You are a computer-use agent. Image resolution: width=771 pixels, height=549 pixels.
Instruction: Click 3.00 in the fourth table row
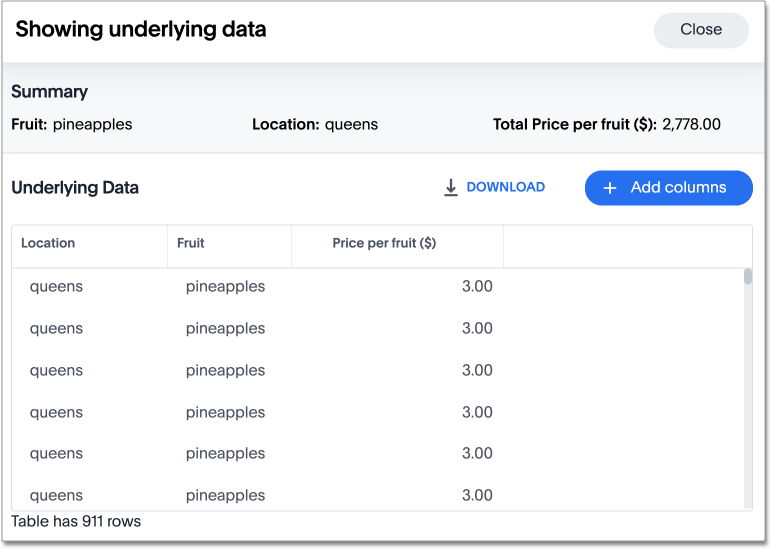477,412
